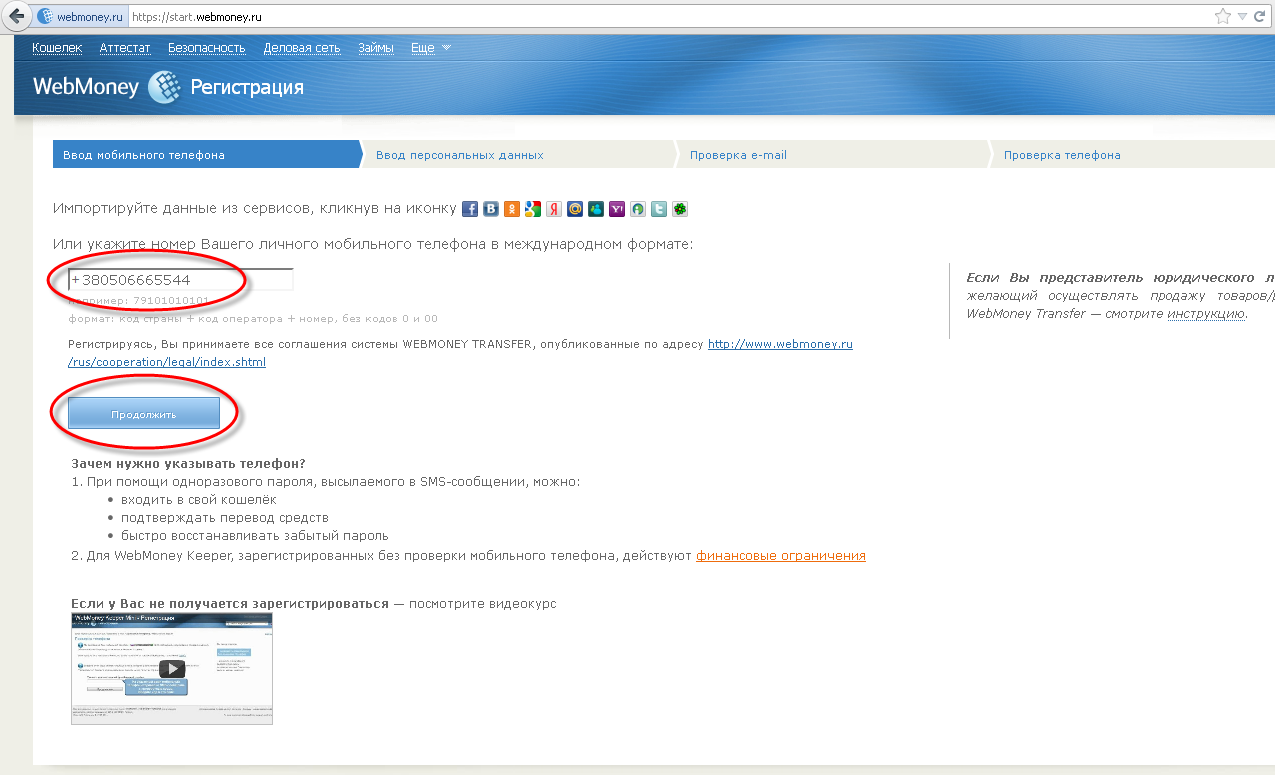Open the инструкцию link

point(1206,314)
